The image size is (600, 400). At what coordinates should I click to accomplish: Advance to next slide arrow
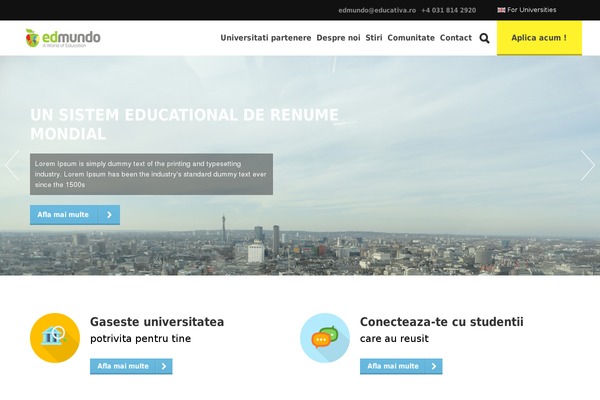588,165
